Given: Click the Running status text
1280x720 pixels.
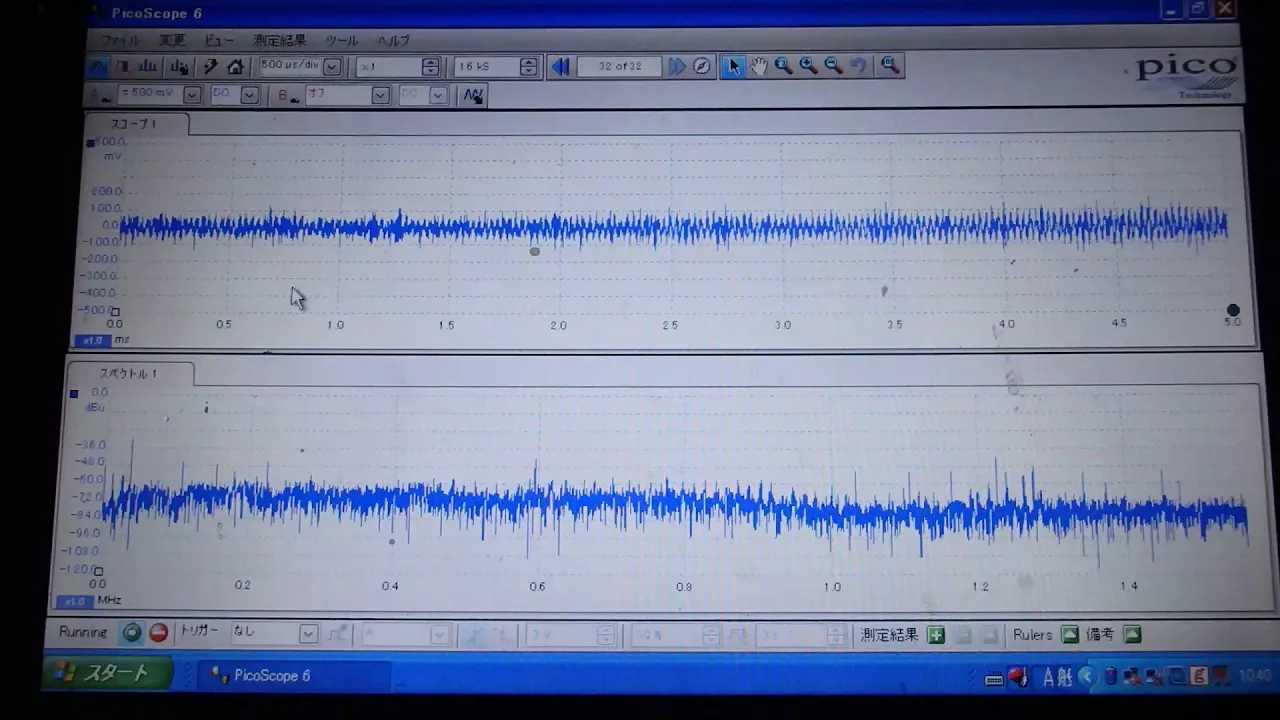Looking at the screenshot, I should click(83, 633).
